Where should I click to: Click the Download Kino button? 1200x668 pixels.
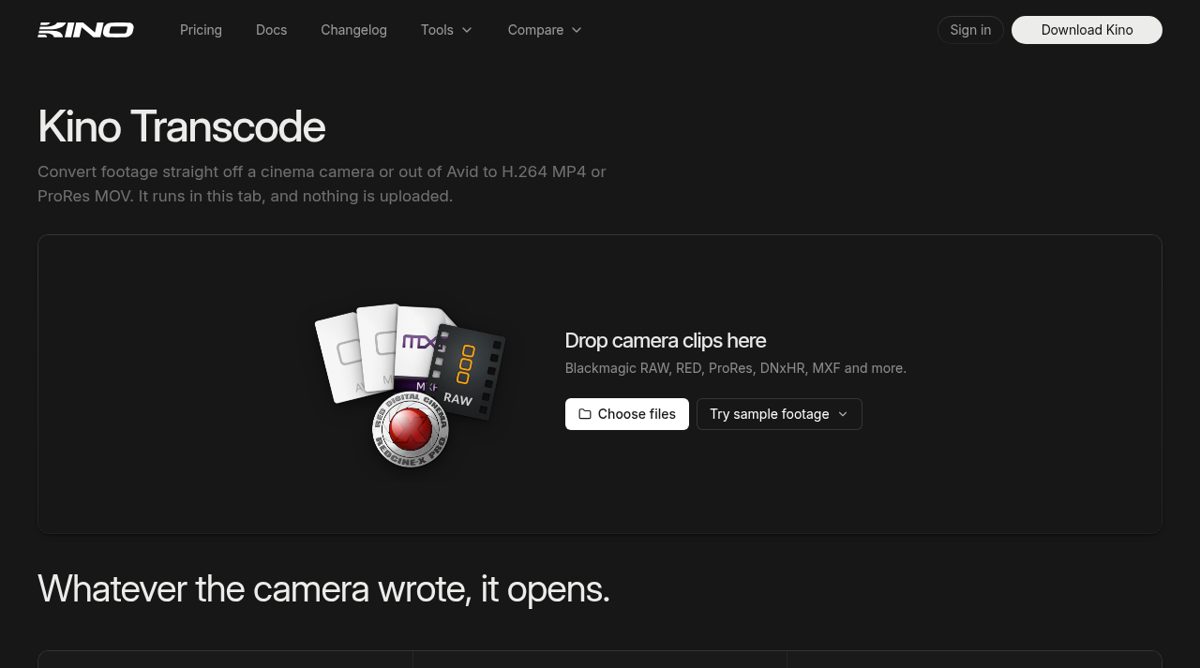pos(1087,30)
